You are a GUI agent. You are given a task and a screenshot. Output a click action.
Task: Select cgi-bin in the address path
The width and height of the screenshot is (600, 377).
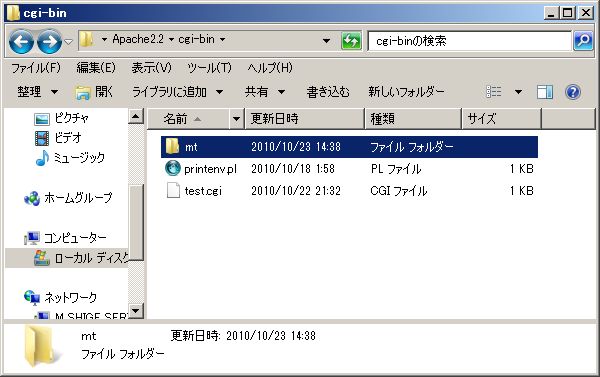tap(197, 39)
